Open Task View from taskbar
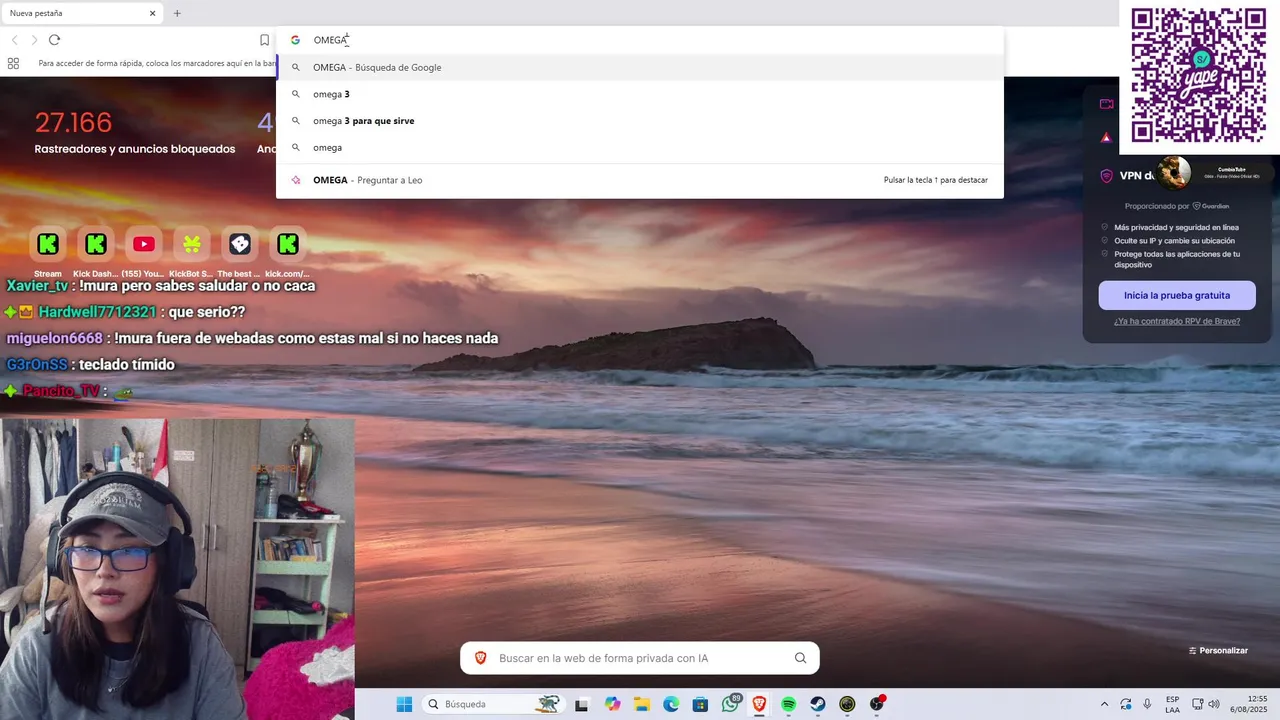 tap(581, 704)
